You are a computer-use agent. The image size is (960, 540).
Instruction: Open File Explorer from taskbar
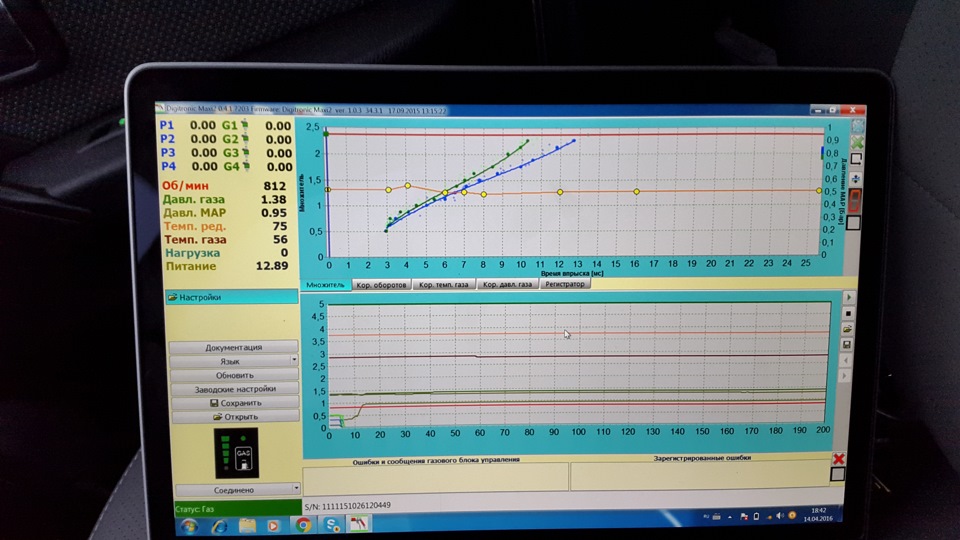click(247, 525)
